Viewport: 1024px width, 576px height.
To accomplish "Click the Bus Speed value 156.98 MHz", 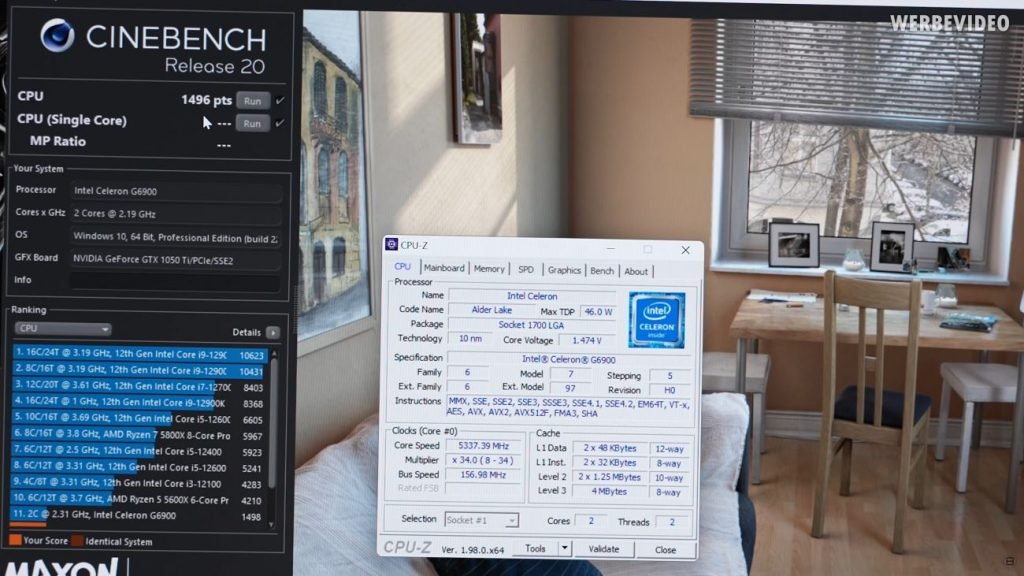I will pyautogui.click(x=483, y=475).
